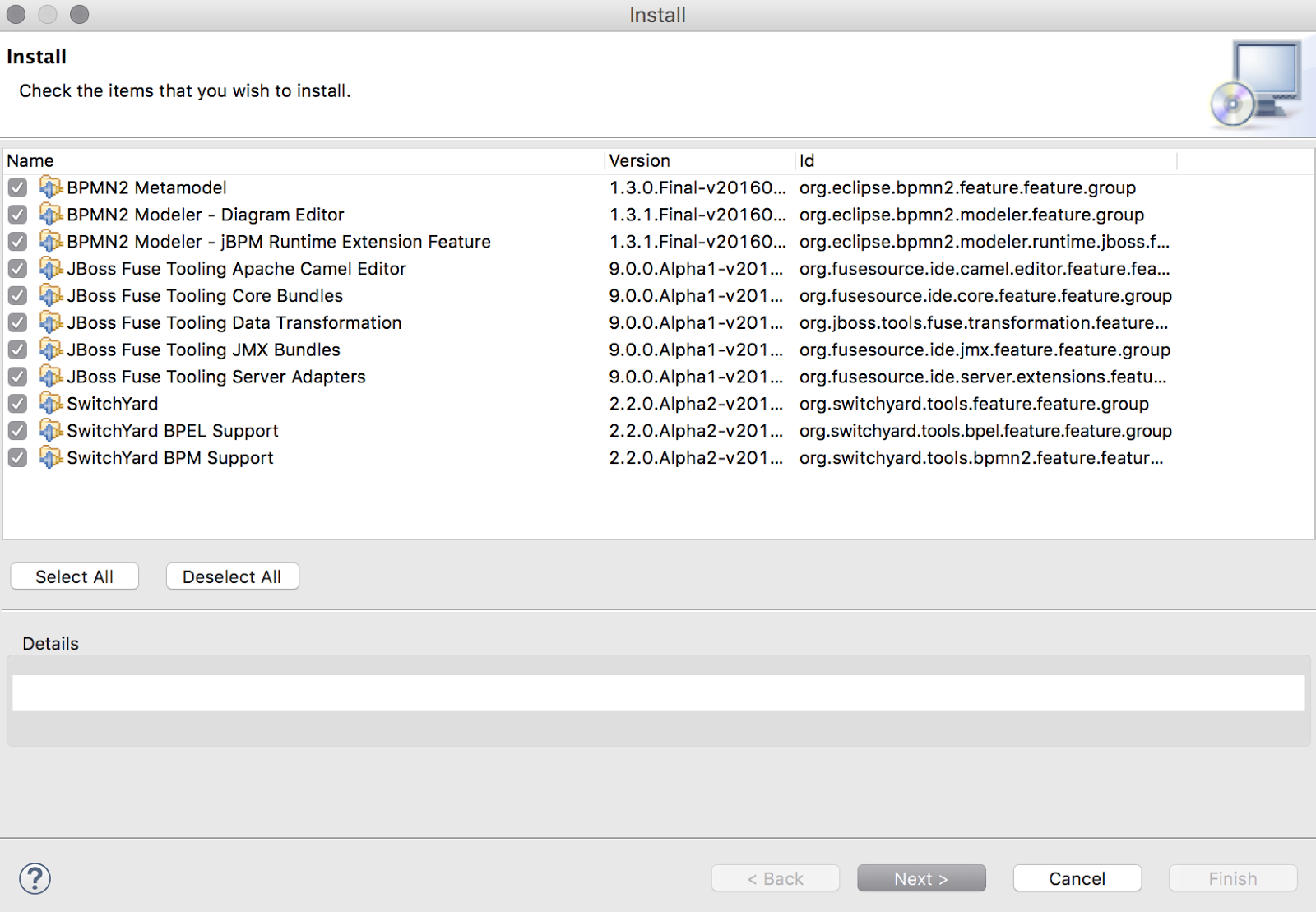Click inside the Details text area

click(x=658, y=692)
